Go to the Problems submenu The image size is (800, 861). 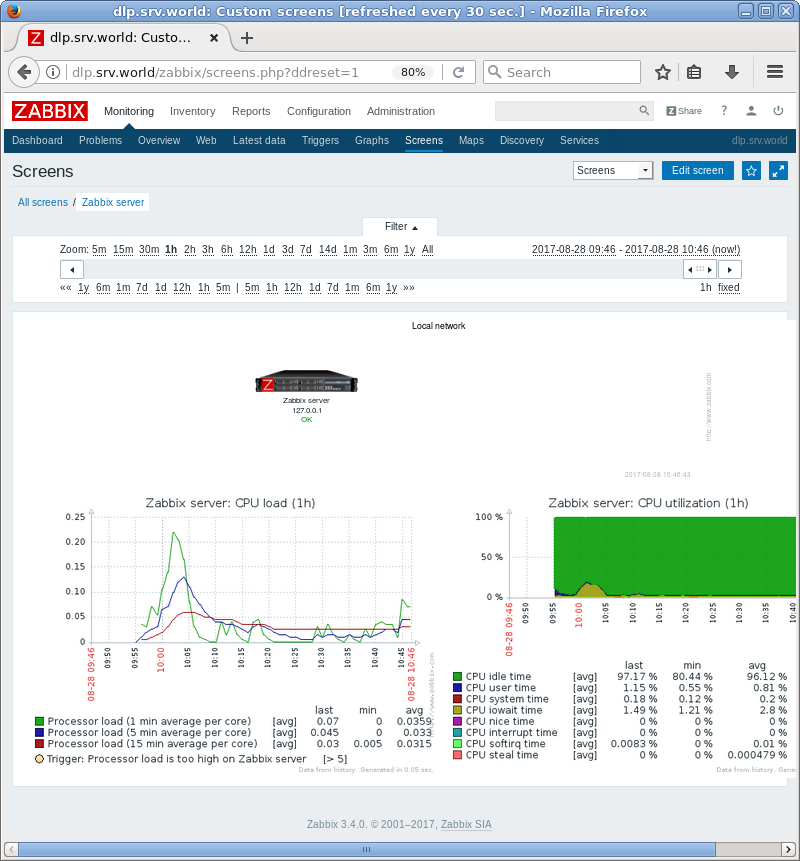pyautogui.click(x=100, y=141)
